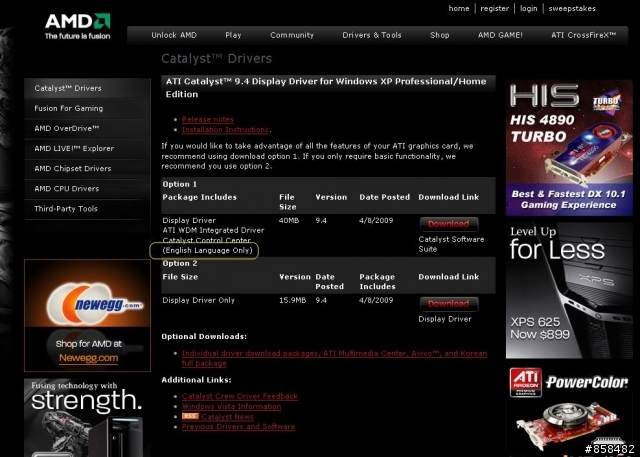Viewport: 640px width, 457px height.
Task: Click the Newegg.com shop banner
Action: coord(87,315)
